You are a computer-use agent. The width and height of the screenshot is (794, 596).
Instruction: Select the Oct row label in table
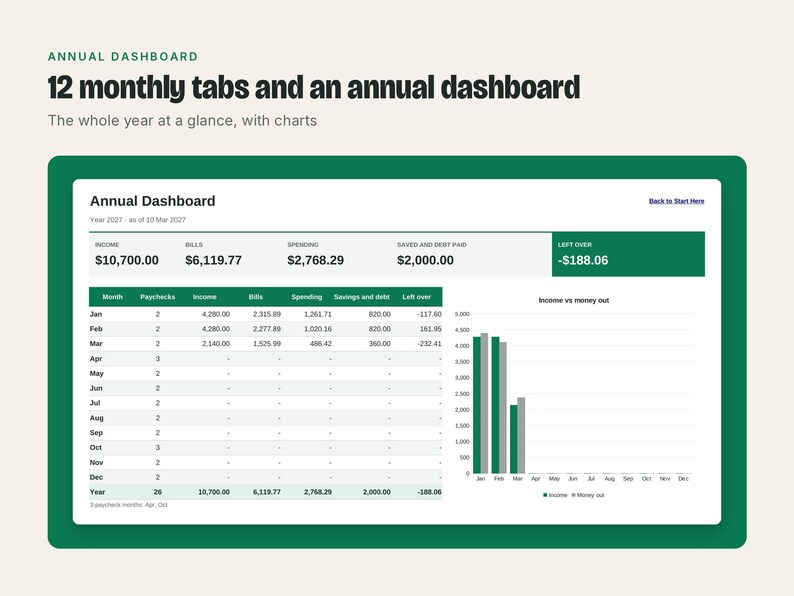tap(96, 447)
